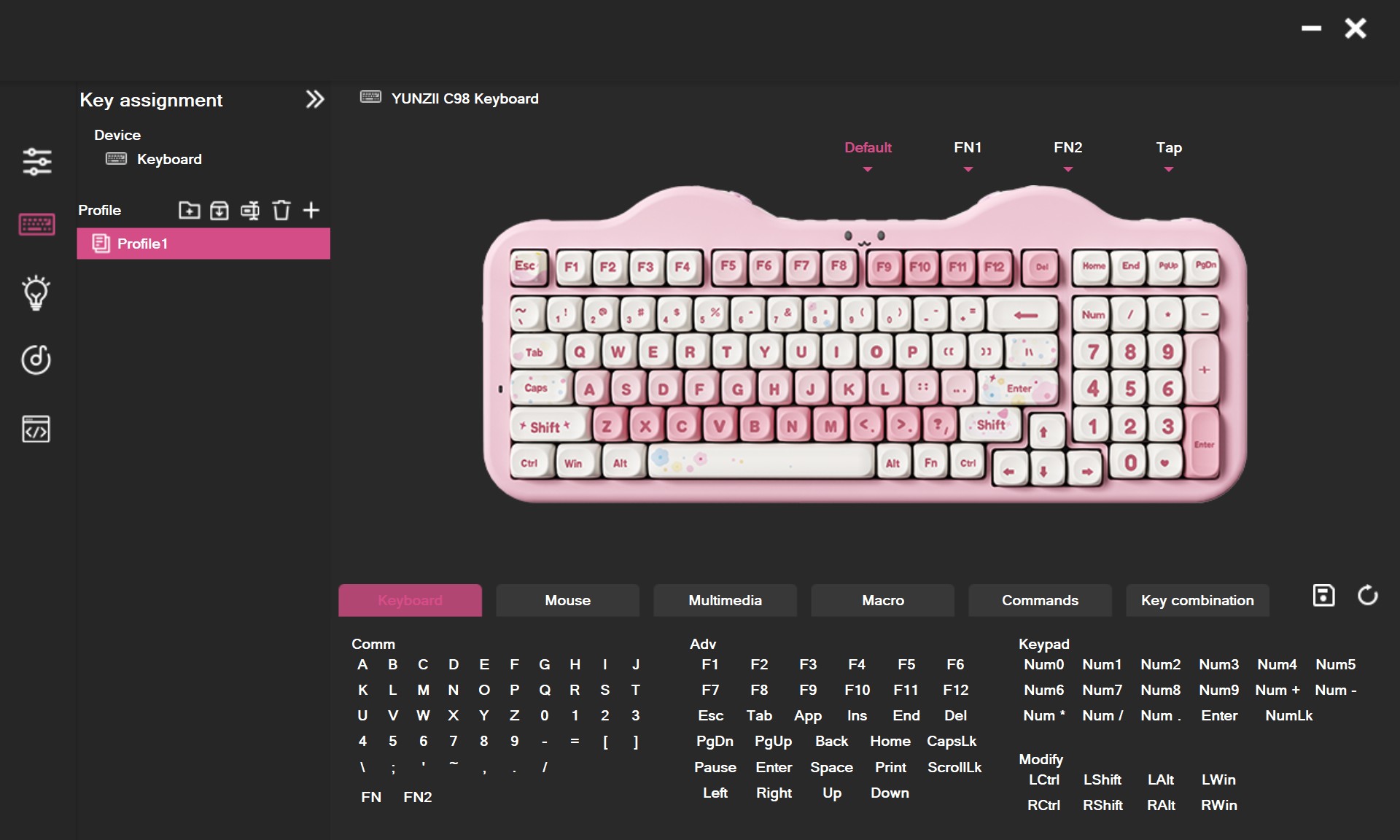Close the application window
1400x840 pixels.
pyautogui.click(x=1356, y=28)
